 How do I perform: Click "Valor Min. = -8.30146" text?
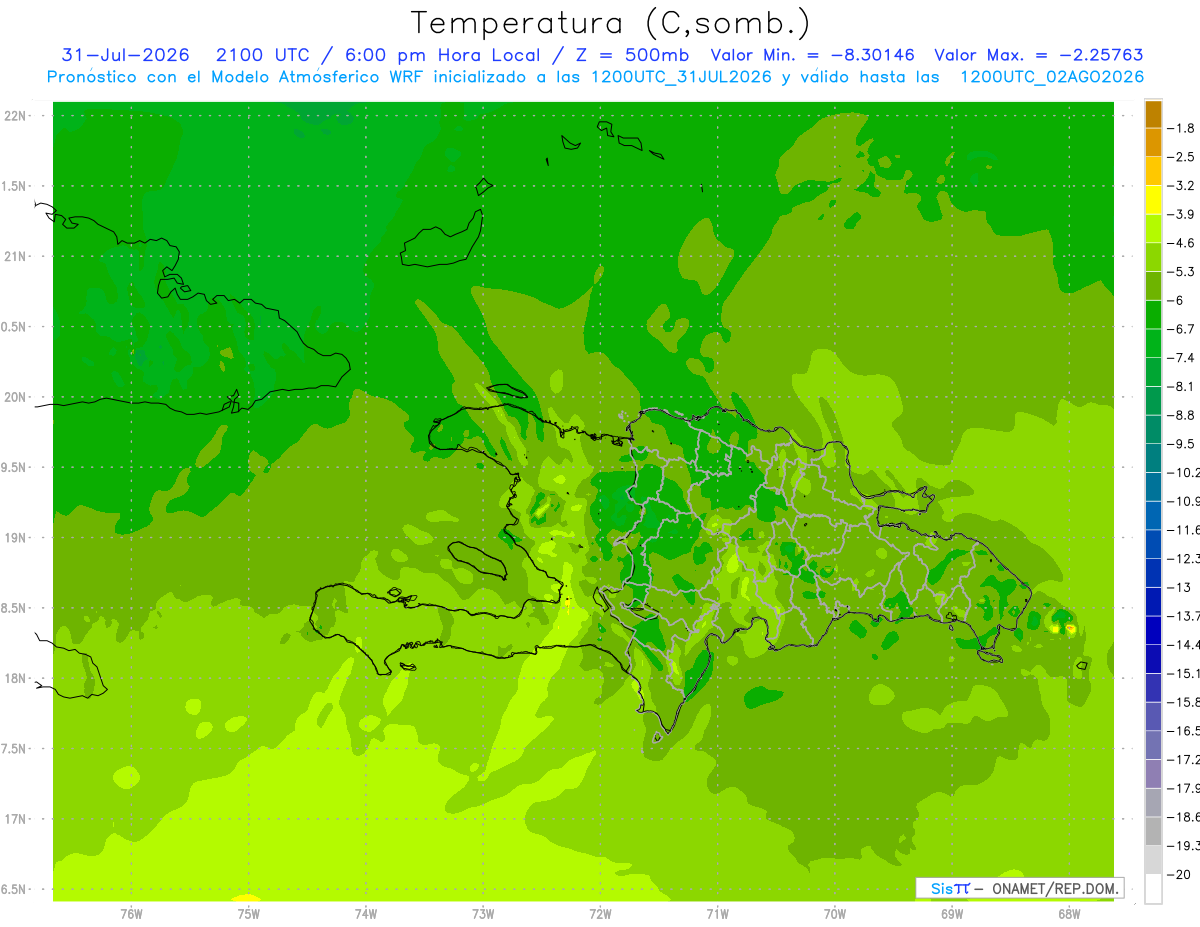click(813, 55)
